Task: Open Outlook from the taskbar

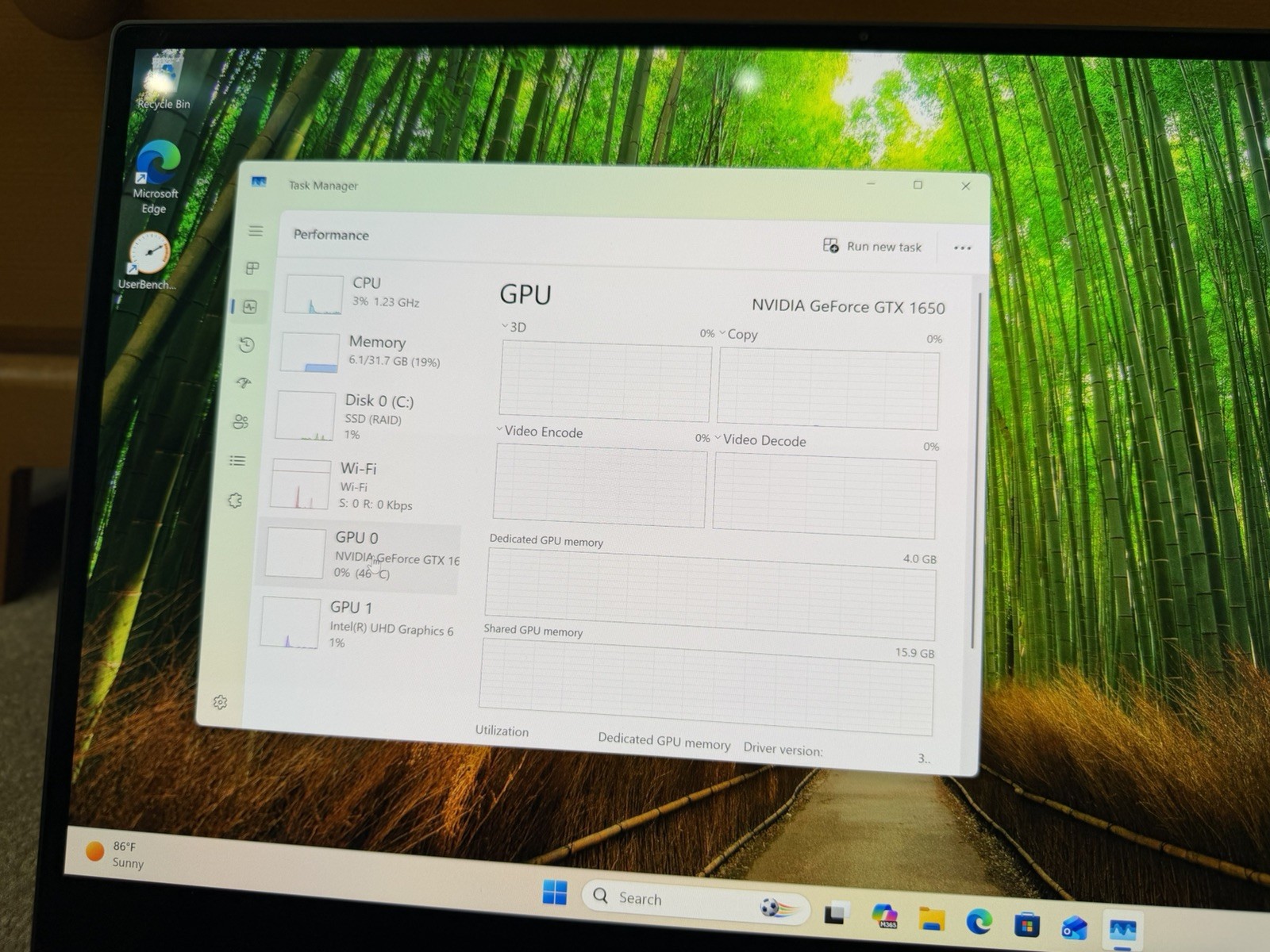Action: (1075, 927)
